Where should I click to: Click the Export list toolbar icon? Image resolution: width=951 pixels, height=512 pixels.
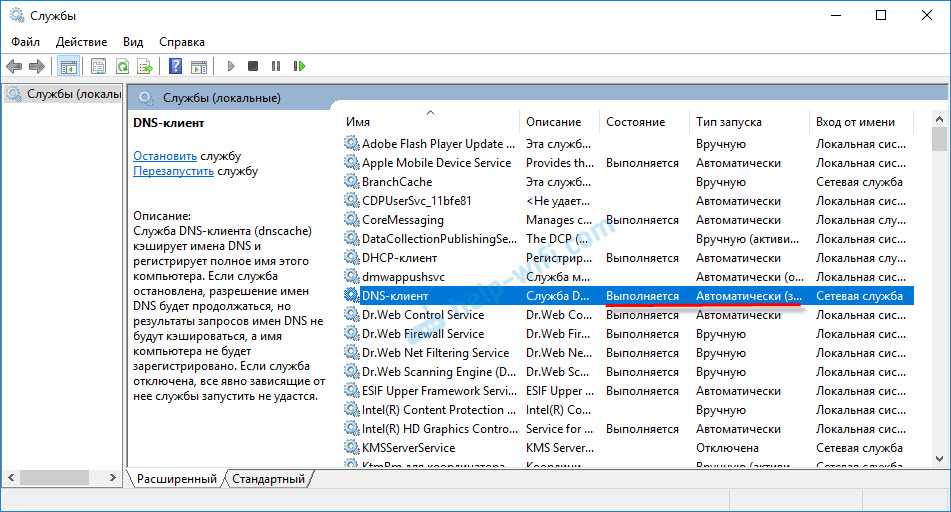pos(145,66)
